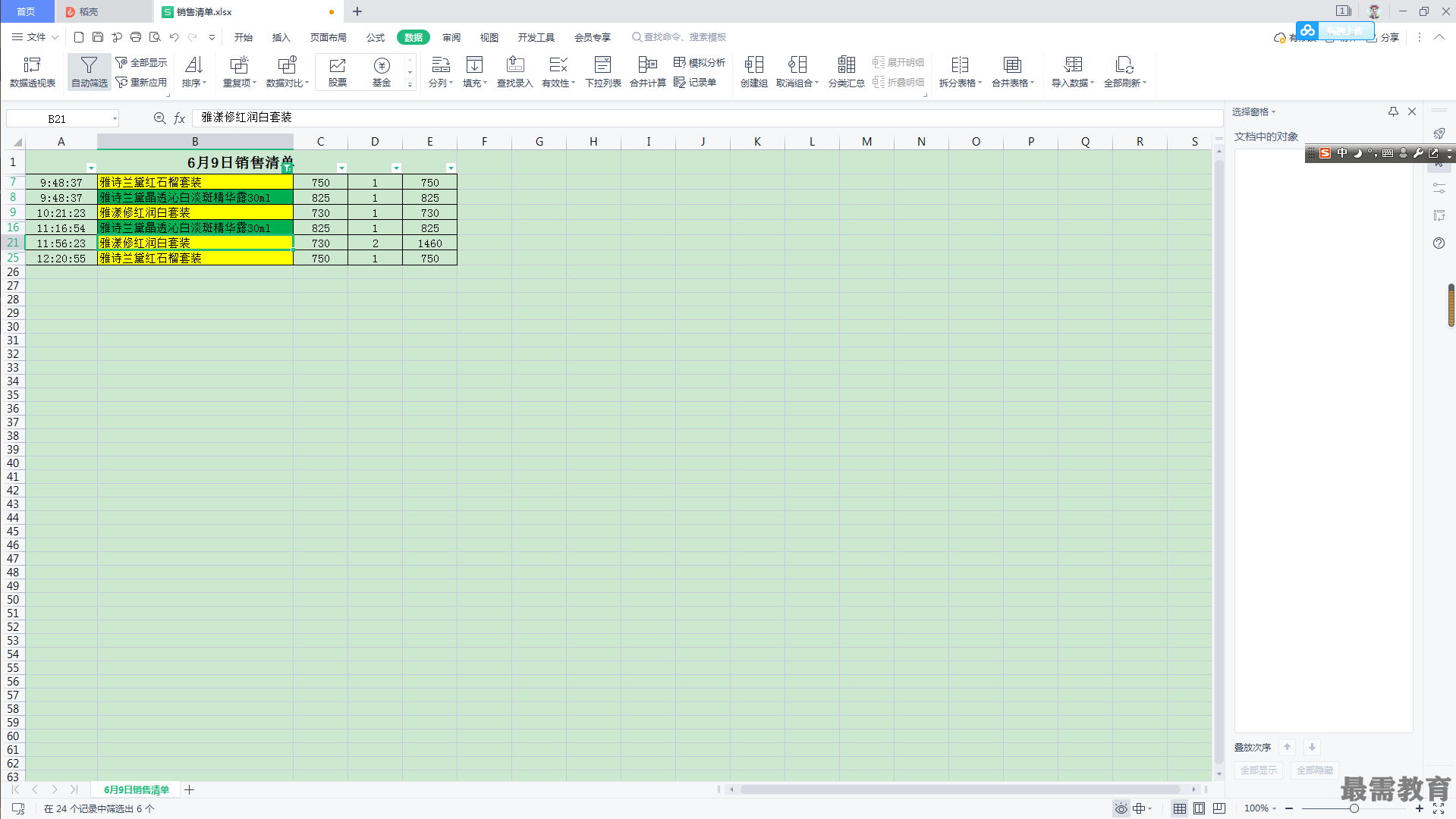This screenshot has width=1456, height=819.
Task: Toggle the AutoFilter (自动筛选) button
Action: coord(90,72)
